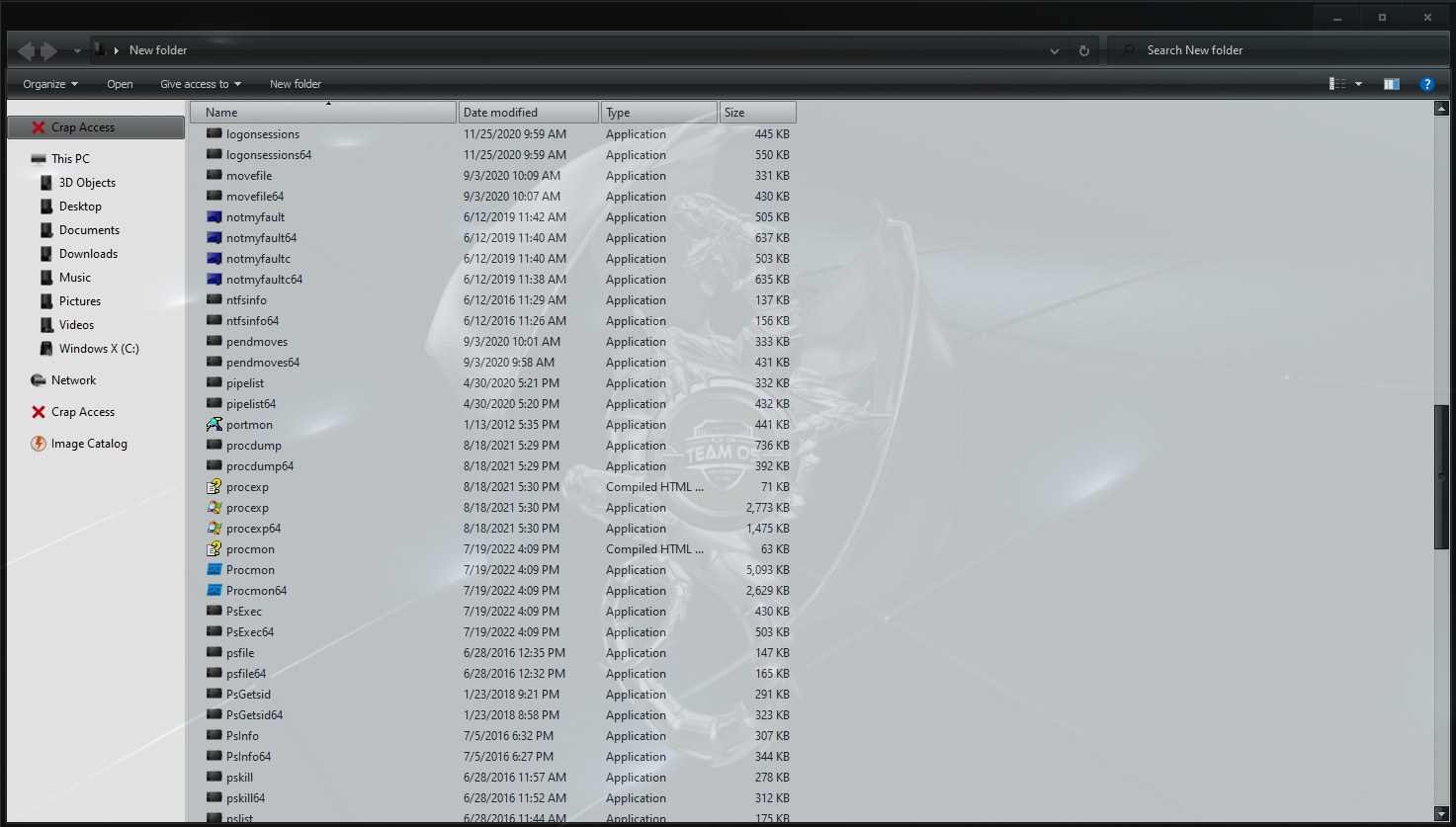Click the Procmon64 application icon
Image resolution: width=1456 pixels, height=827 pixels.
pyautogui.click(x=214, y=591)
